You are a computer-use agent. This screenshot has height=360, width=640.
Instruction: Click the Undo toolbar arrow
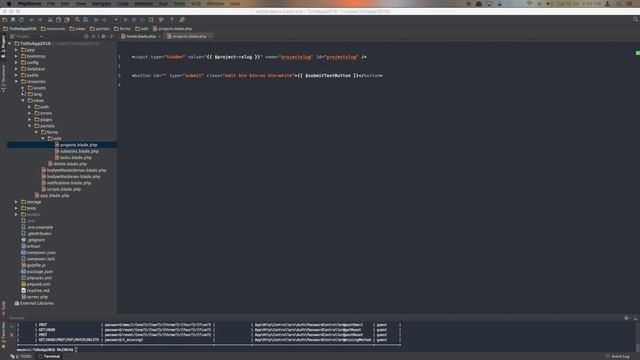click(32, 20)
